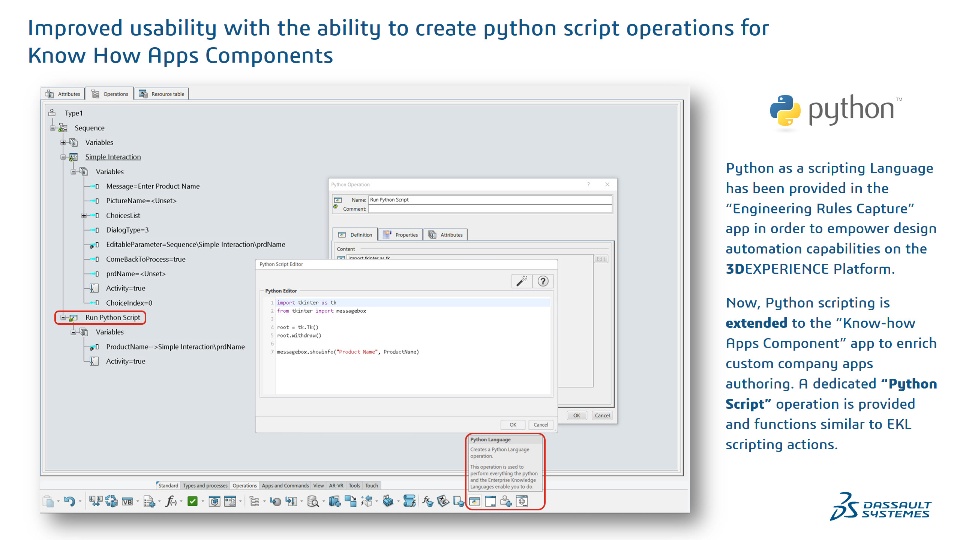Click the small edit button beside Content field
The height and width of the screenshot is (540, 960).
point(601,259)
